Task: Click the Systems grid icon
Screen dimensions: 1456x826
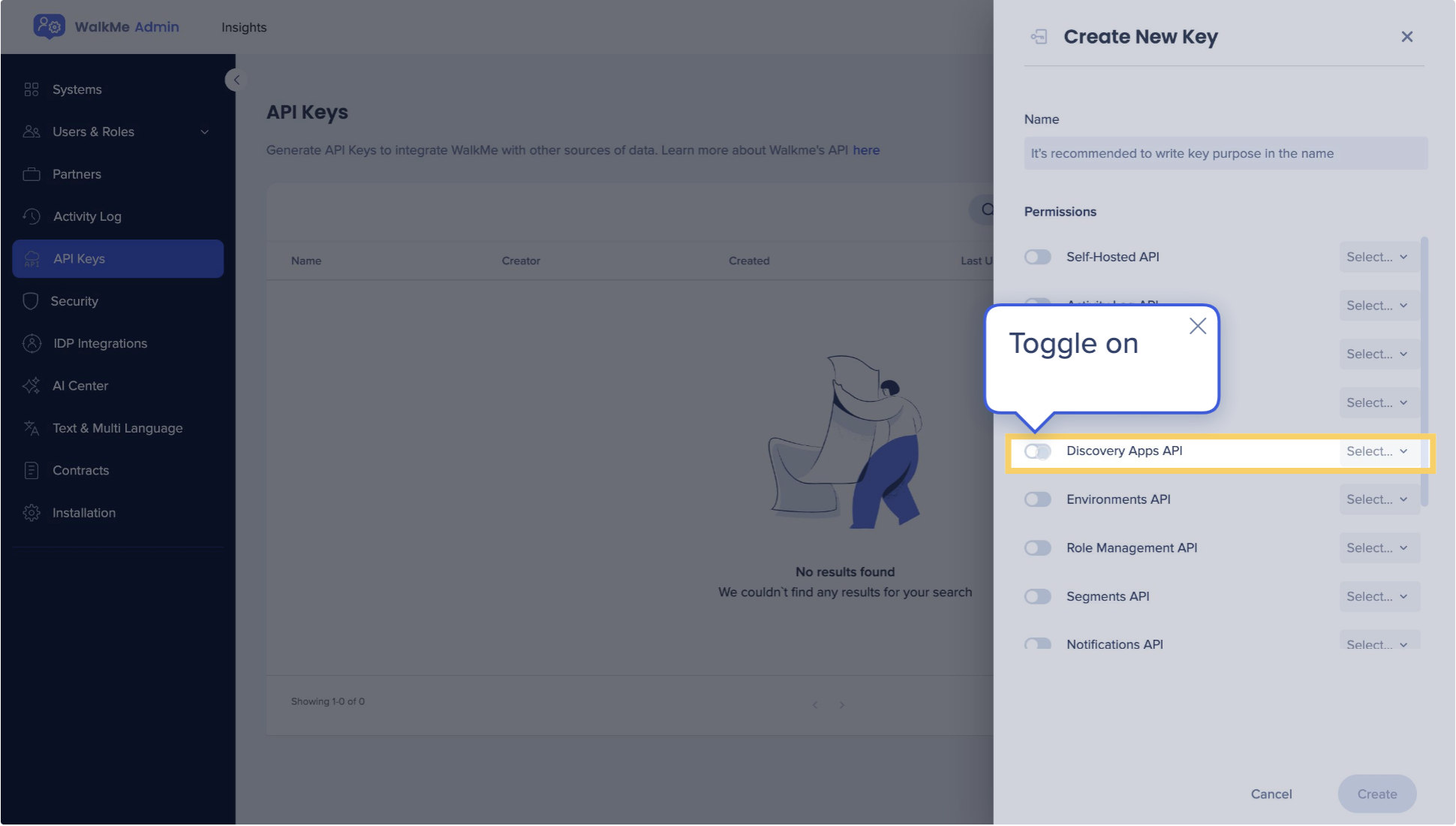Action: pyautogui.click(x=32, y=89)
